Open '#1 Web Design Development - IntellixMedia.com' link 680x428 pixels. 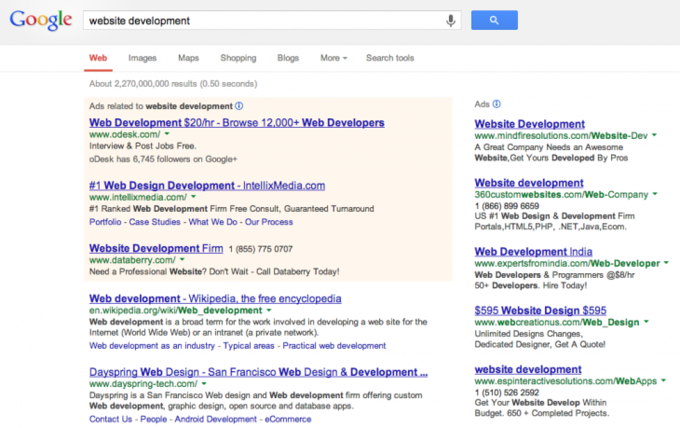click(x=207, y=186)
